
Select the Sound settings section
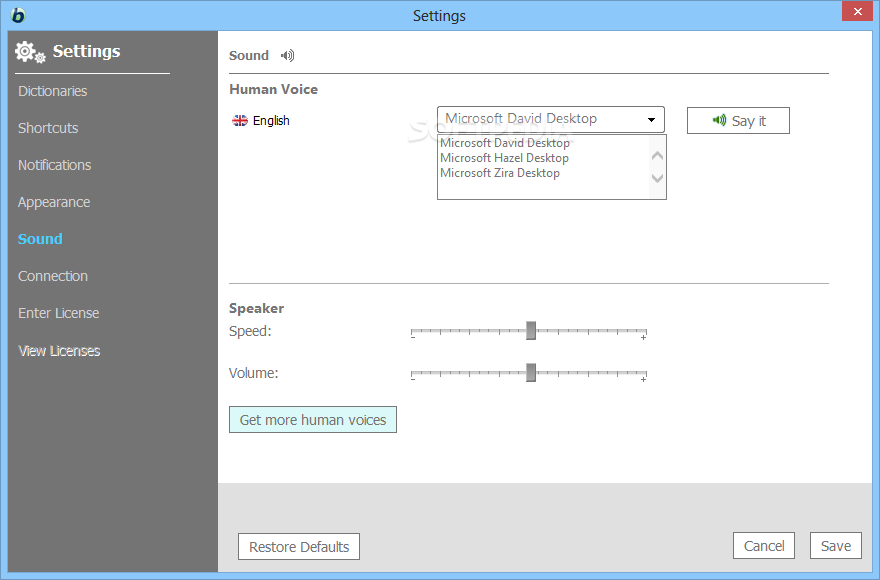pos(40,239)
